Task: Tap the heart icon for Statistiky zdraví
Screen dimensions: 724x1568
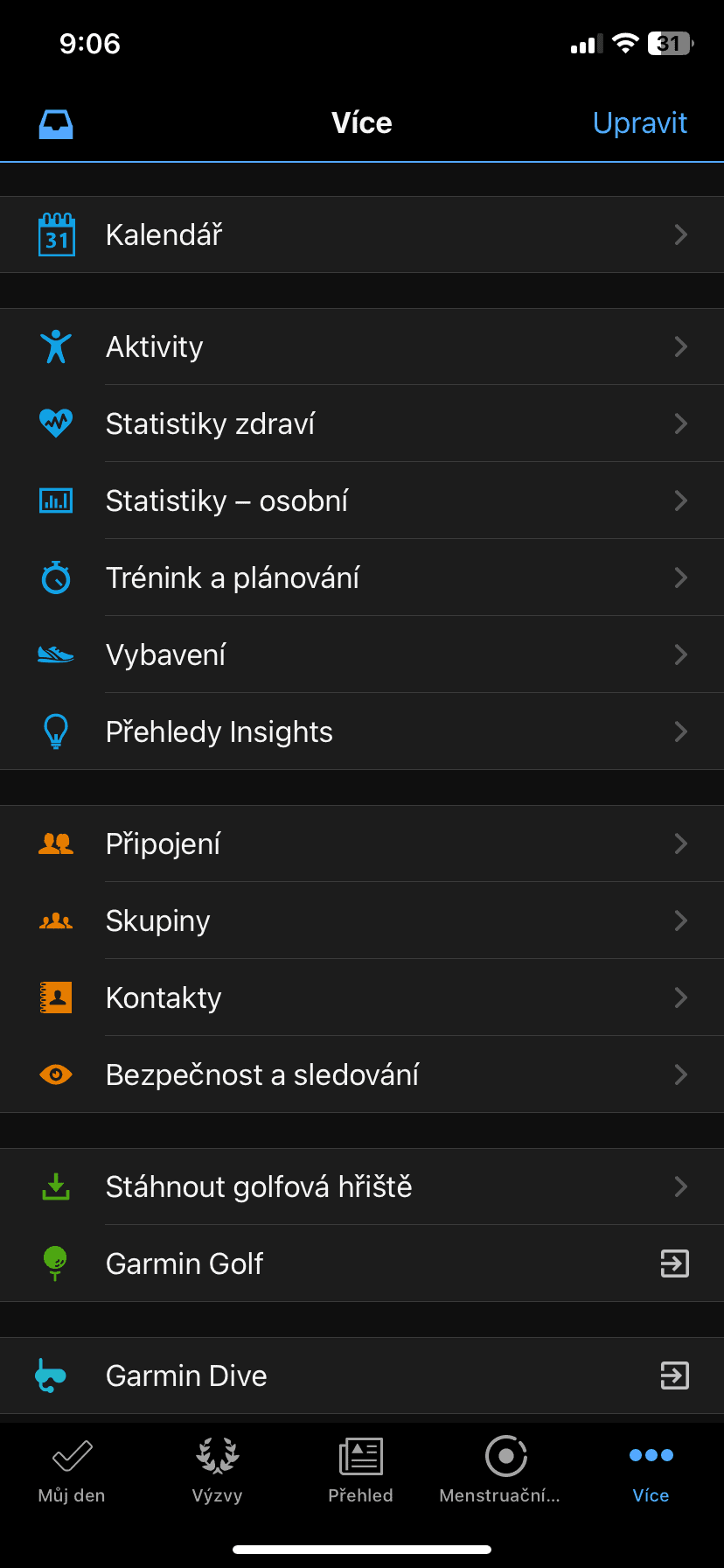Action: coord(56,423)
